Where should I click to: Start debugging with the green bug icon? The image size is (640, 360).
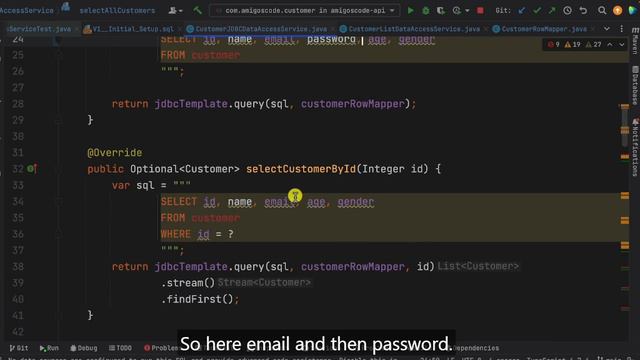(x=426, y=11)
